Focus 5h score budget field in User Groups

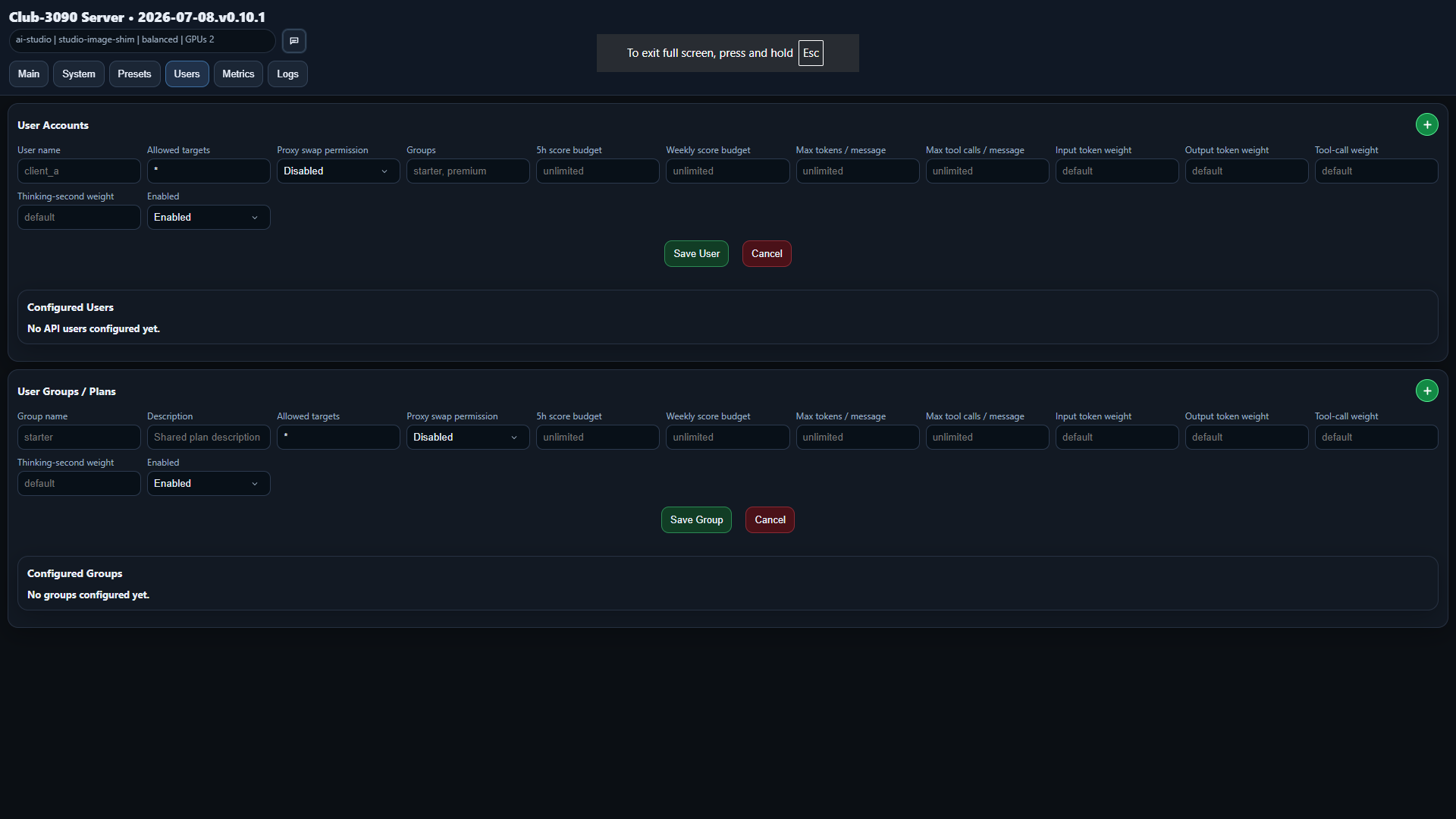click(x=598, y=438)
